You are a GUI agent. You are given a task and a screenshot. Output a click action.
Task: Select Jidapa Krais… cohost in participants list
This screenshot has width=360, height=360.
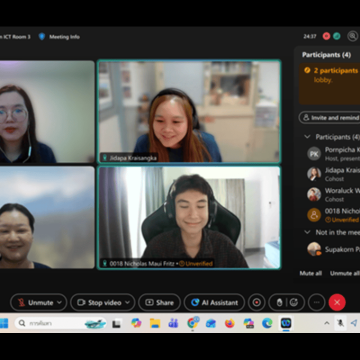point(332,174)
